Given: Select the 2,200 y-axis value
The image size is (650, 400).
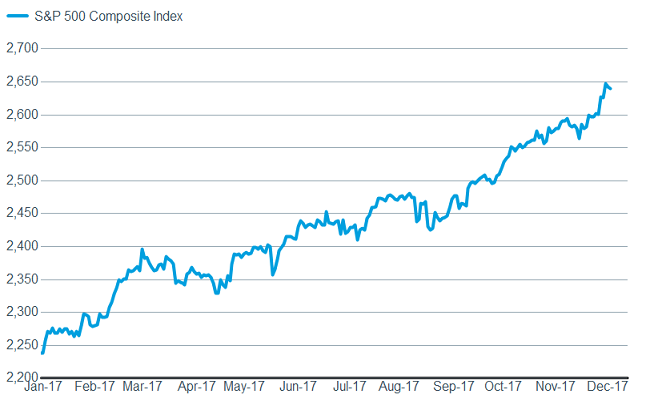Looking at the screenshot, I should pyautogui.click(x=20, y=377).
